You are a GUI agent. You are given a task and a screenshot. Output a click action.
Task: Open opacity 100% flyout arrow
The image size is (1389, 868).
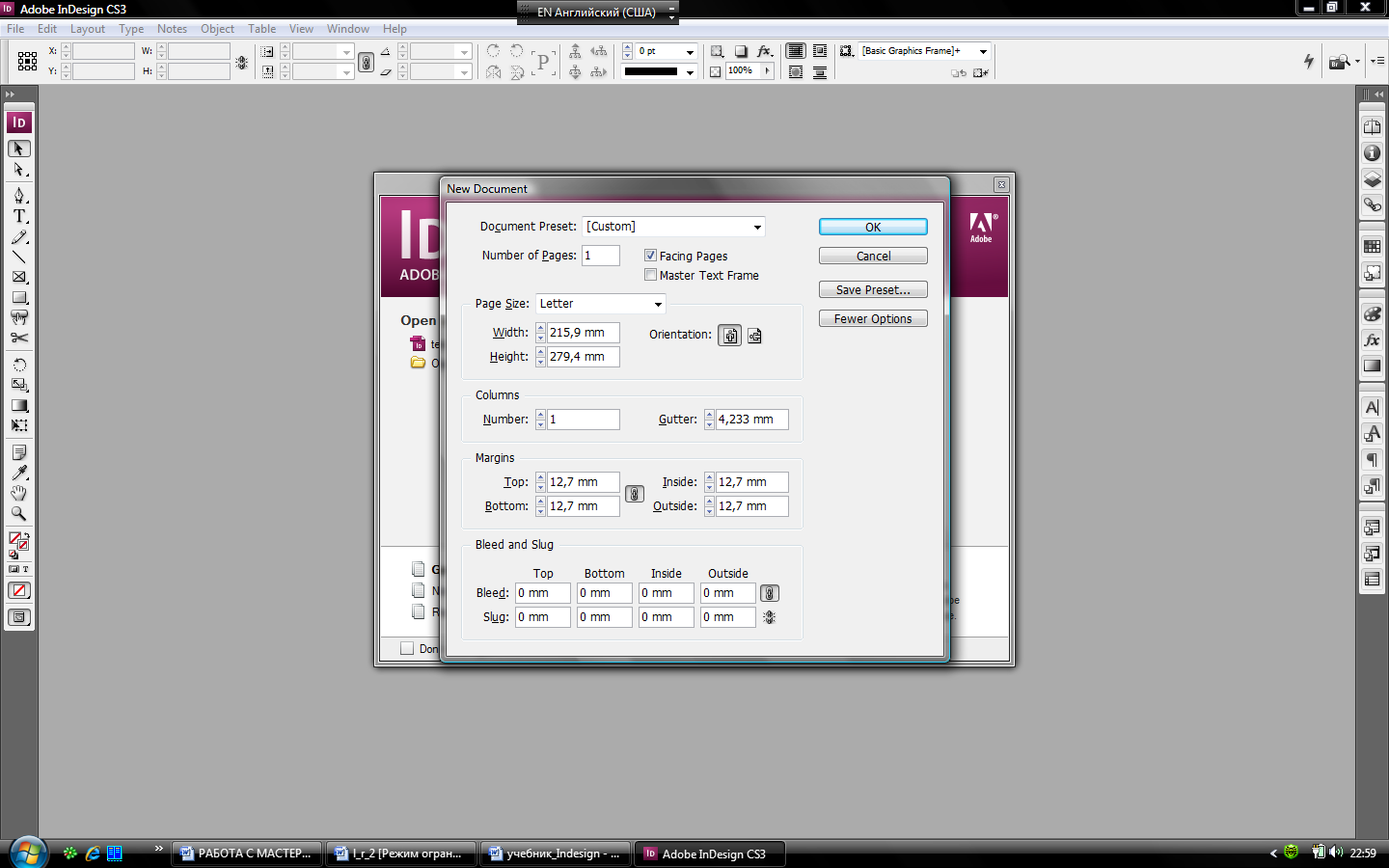[768, 71]
